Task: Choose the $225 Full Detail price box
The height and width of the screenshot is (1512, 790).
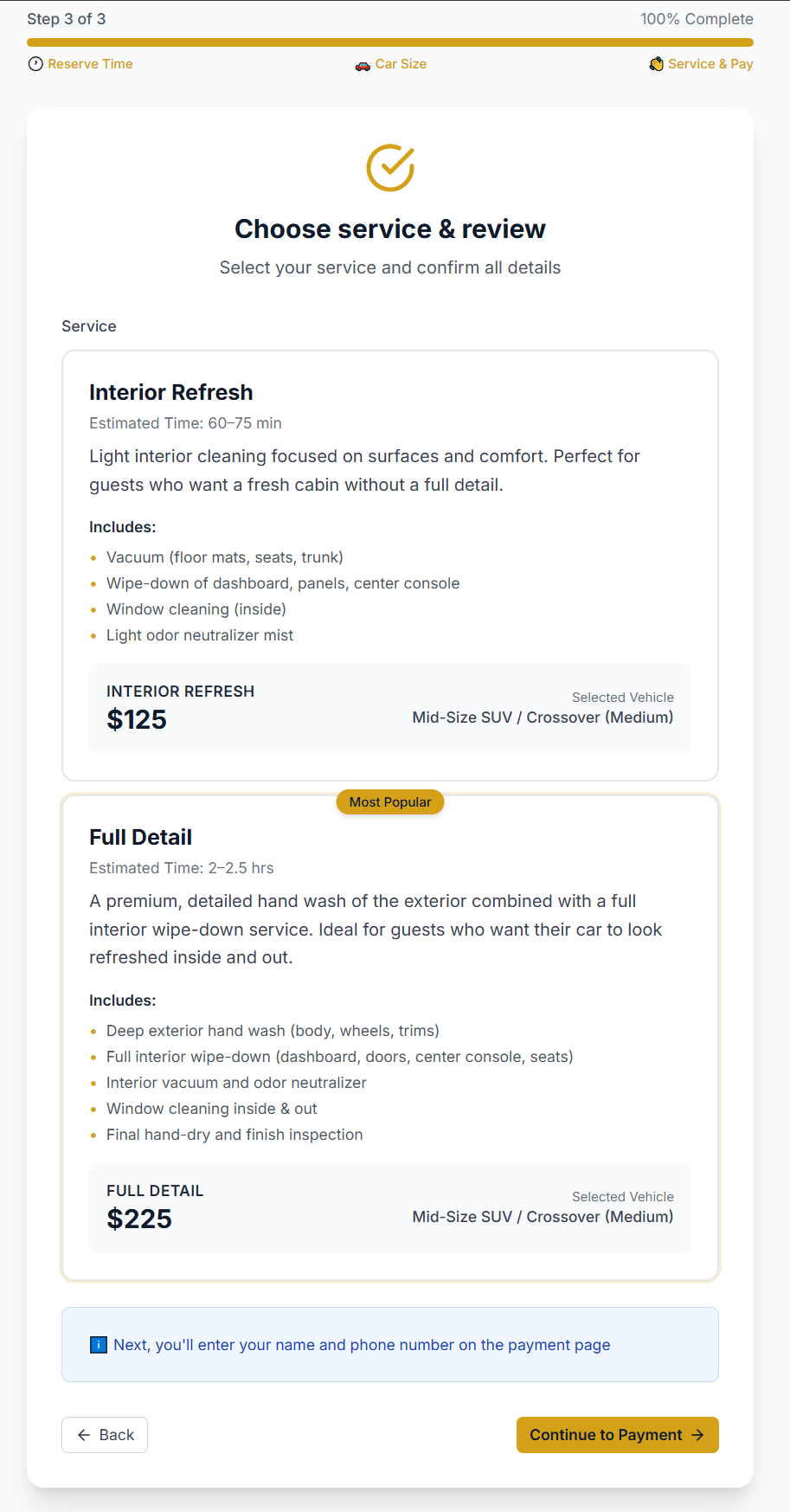Action: tap(390, 1208)
